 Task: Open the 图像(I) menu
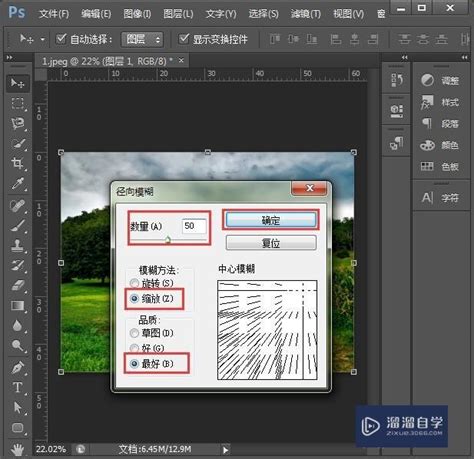point(137,14)
